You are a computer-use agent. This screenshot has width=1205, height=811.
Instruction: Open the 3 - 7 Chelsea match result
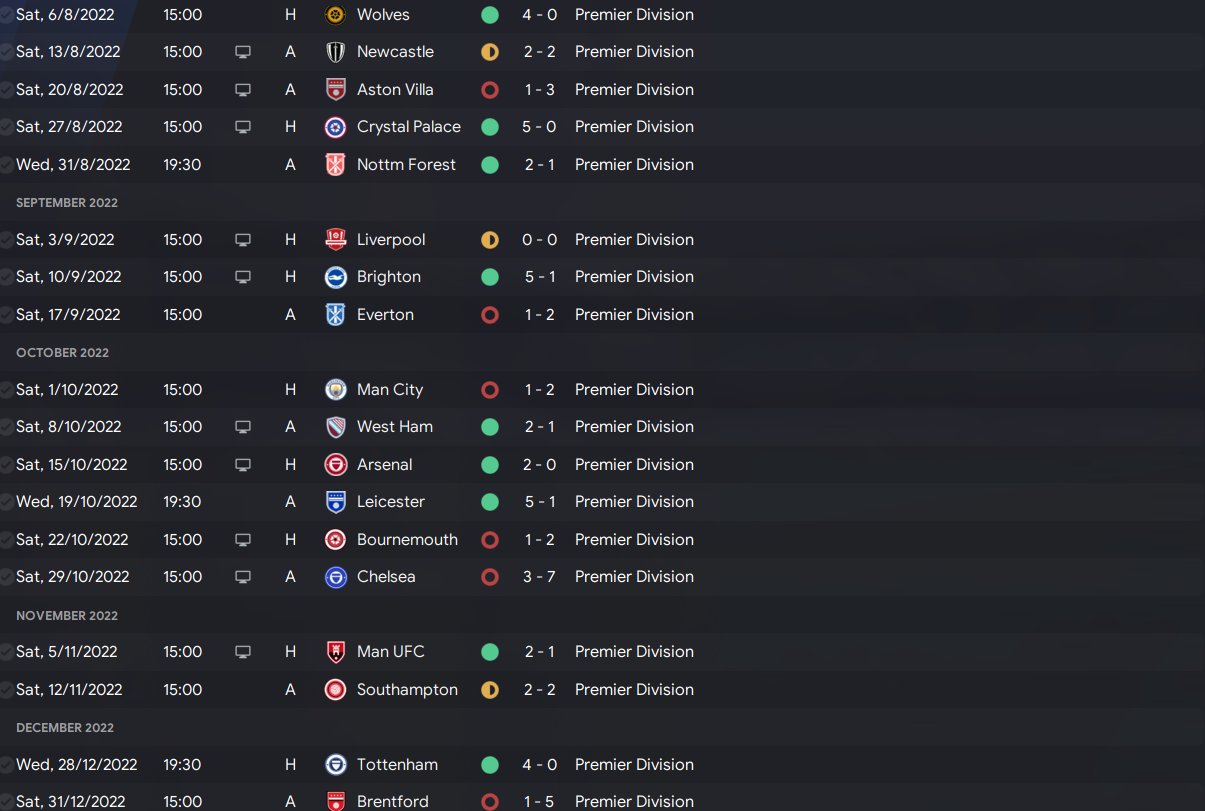point(540,577)
